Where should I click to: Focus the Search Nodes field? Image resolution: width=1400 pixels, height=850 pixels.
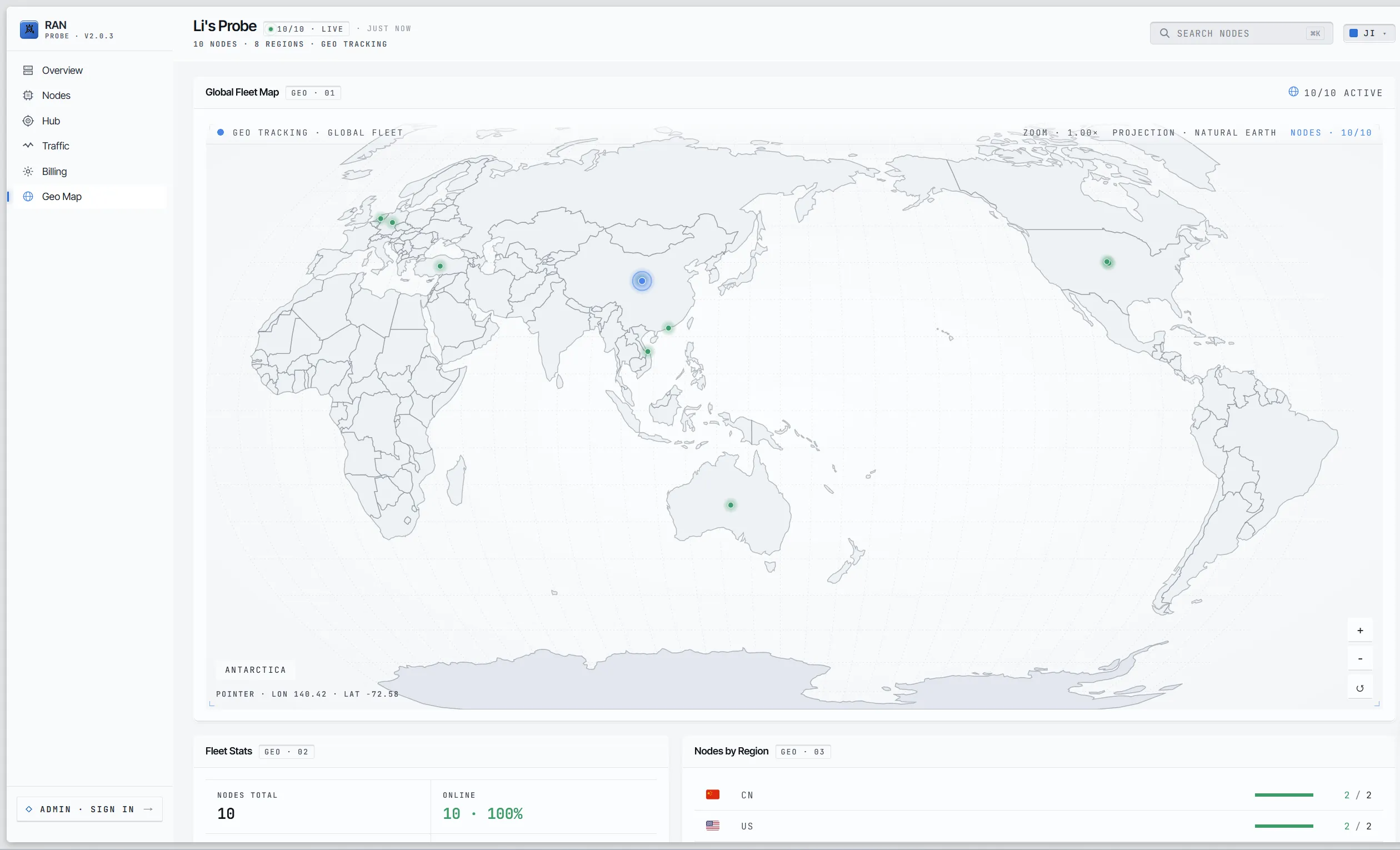(x=1242, y=33)
